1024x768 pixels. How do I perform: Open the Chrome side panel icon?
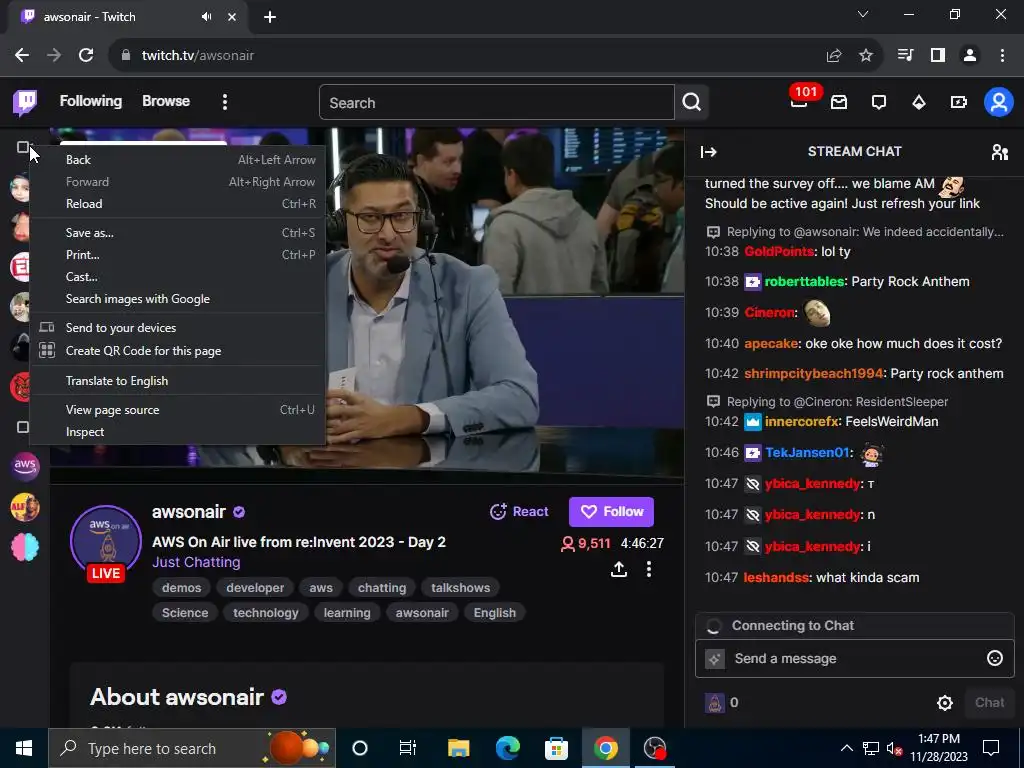938,56
